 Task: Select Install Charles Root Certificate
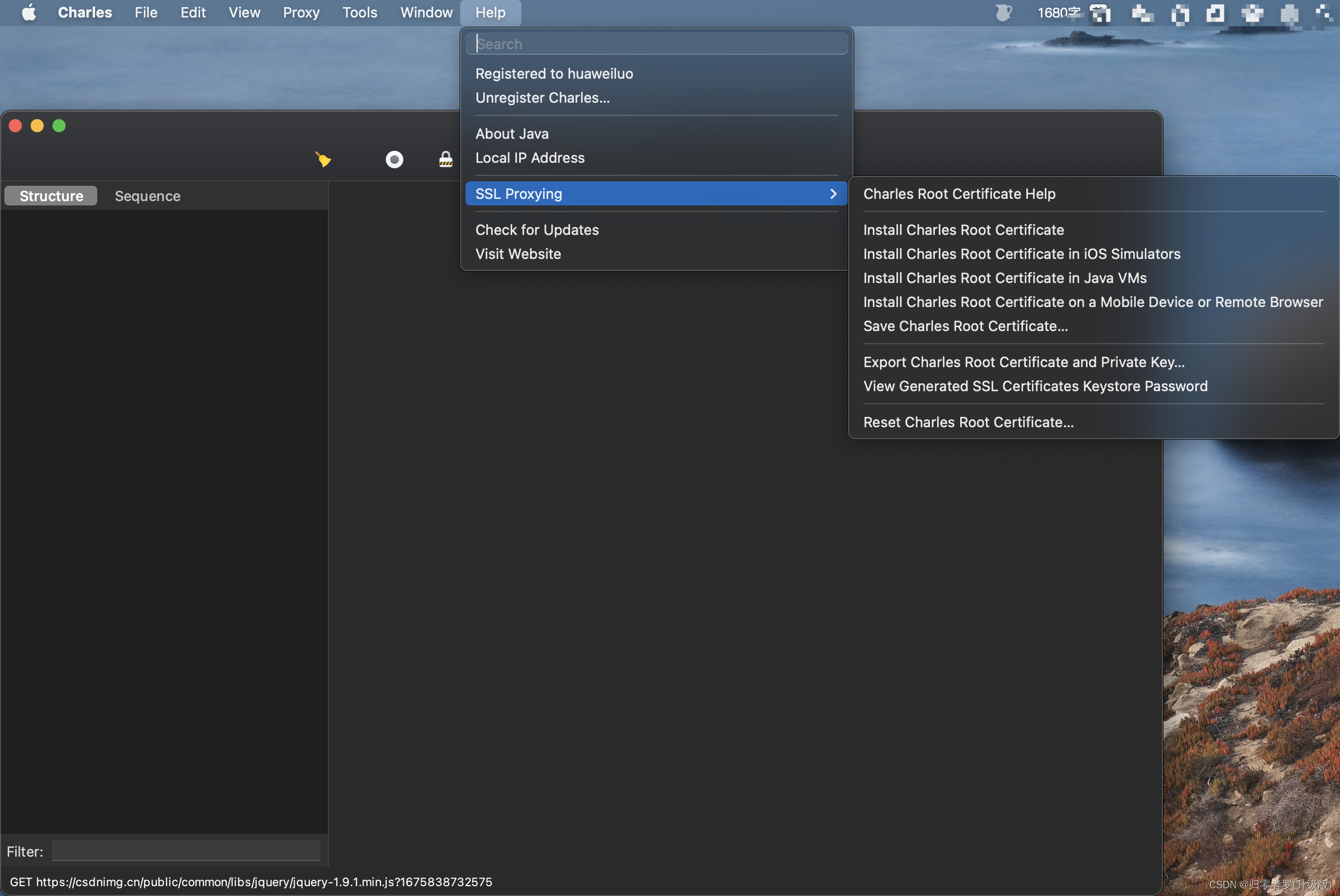point(1094,229)
